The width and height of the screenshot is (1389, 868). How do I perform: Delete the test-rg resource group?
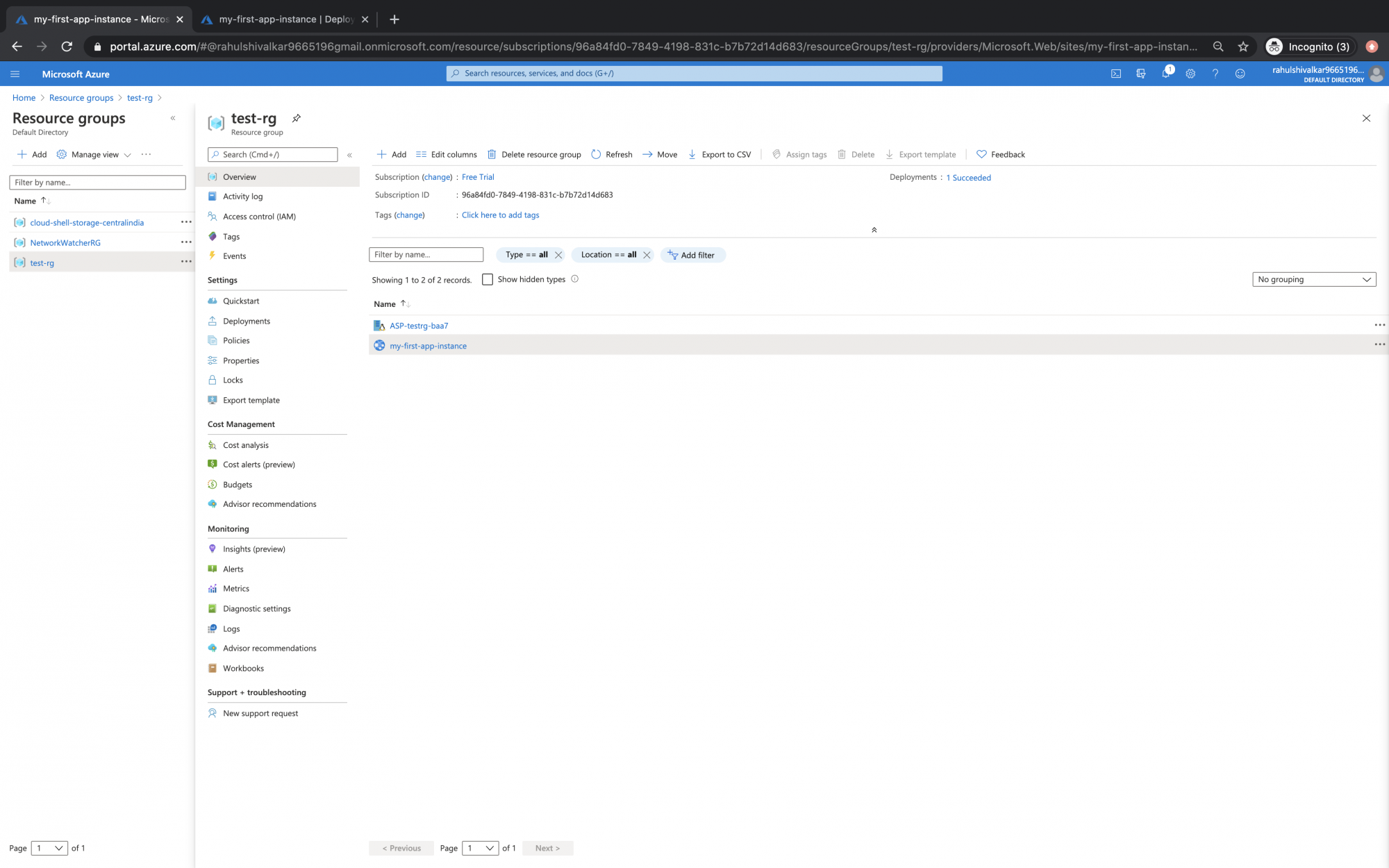coord(533,154)
